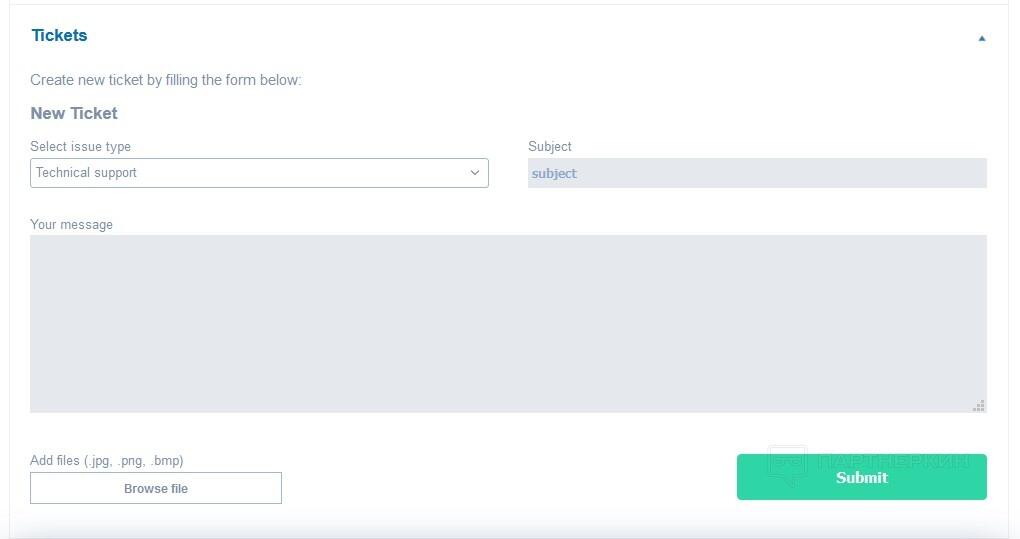The image size is (1020, 539).
Task: Click inside the Your message text area
Action: pyautogui.click(x=508, y=323)
